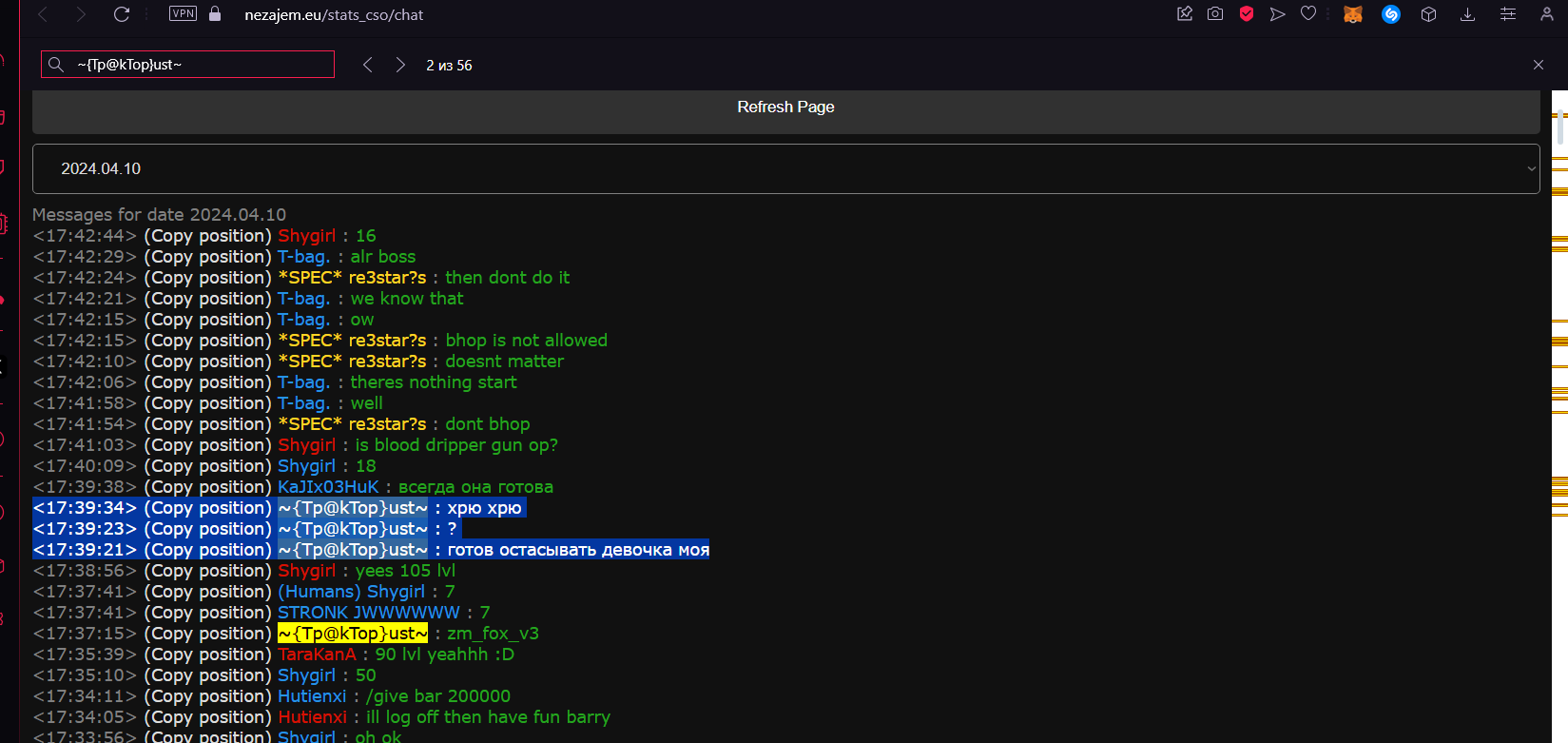
Task: Expand the 2024.04.10 date dropdown
Action: point(785,168)
